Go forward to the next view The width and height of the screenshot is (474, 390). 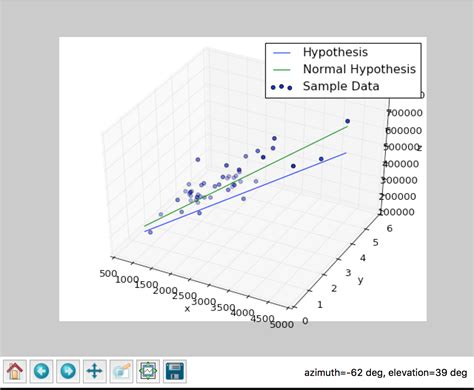(68, 371)
